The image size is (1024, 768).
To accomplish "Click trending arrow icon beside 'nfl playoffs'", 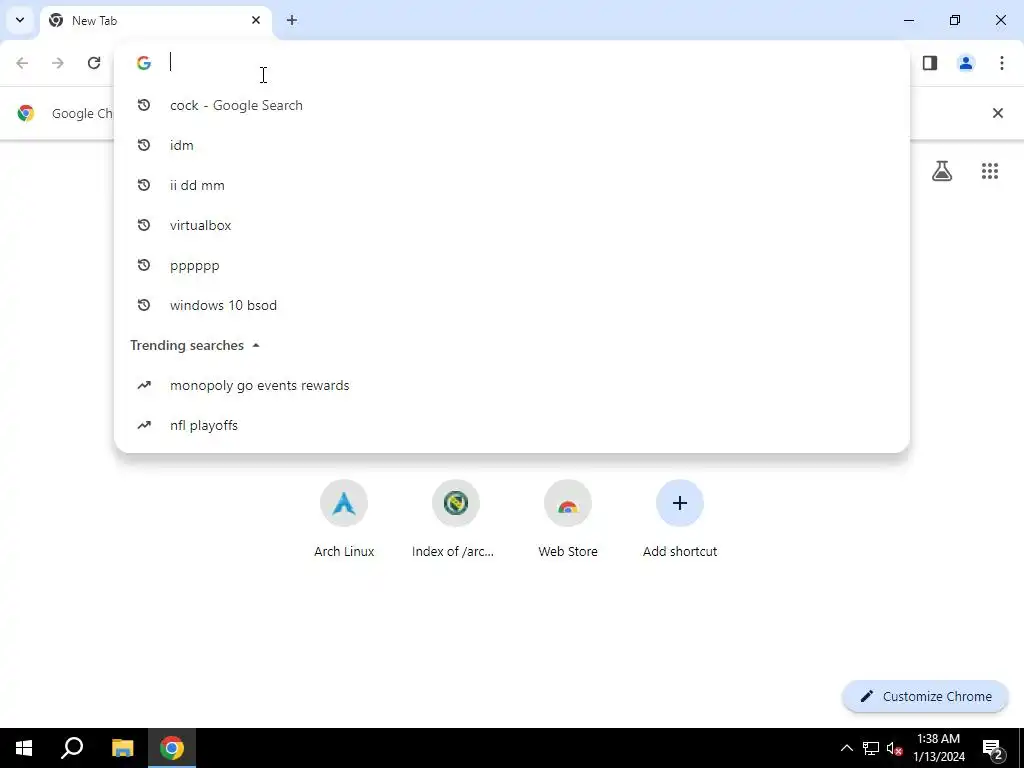I will (x=144, y=425).
